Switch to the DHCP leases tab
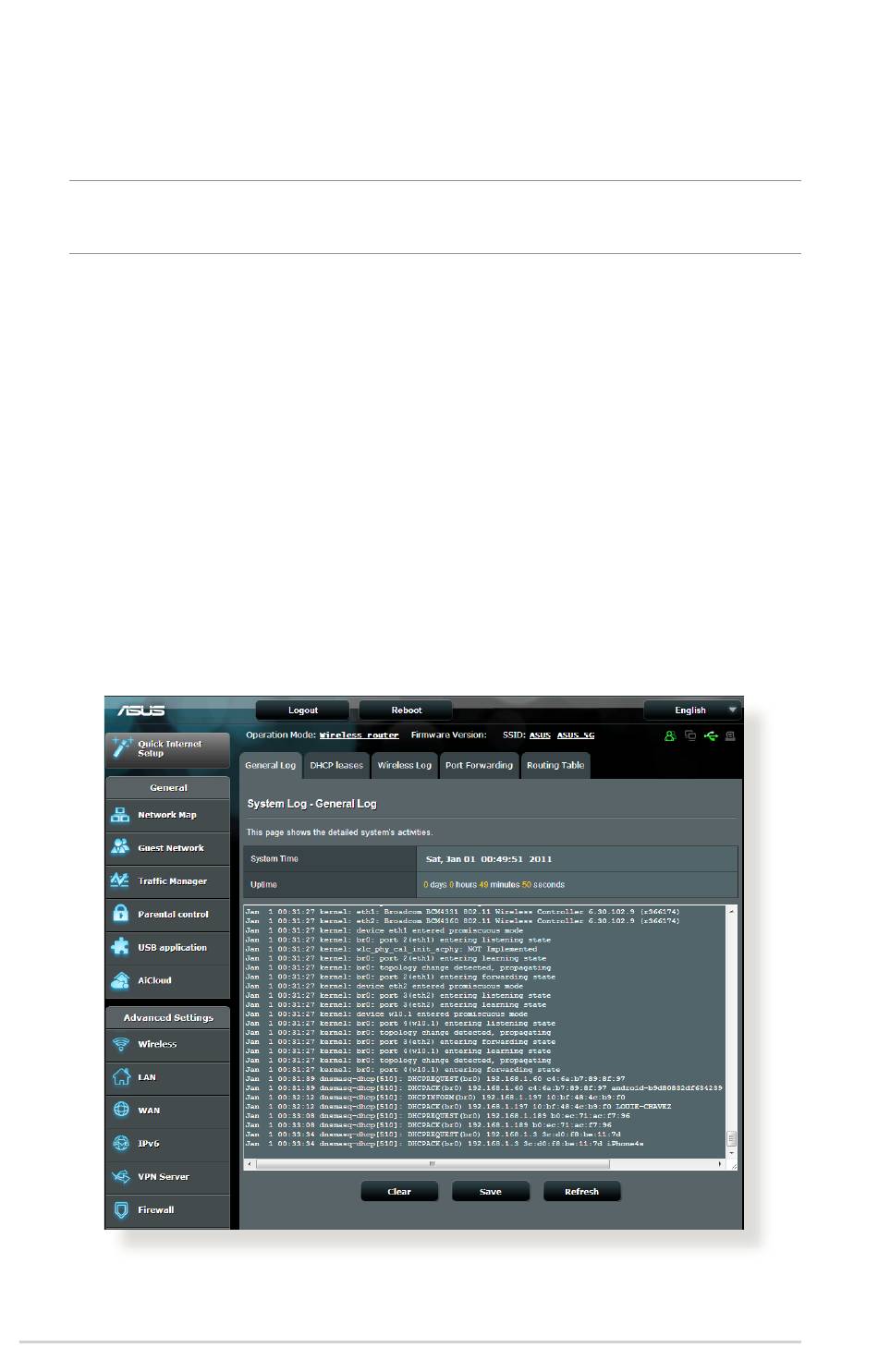This screenshot has width=878, height=1372. pos(336,766)
